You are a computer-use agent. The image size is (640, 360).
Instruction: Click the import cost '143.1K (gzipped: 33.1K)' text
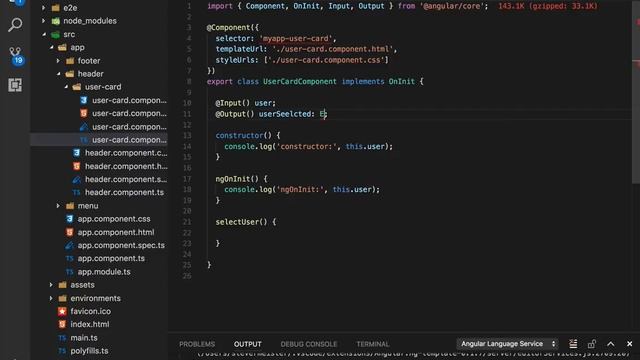coord(548,6)
